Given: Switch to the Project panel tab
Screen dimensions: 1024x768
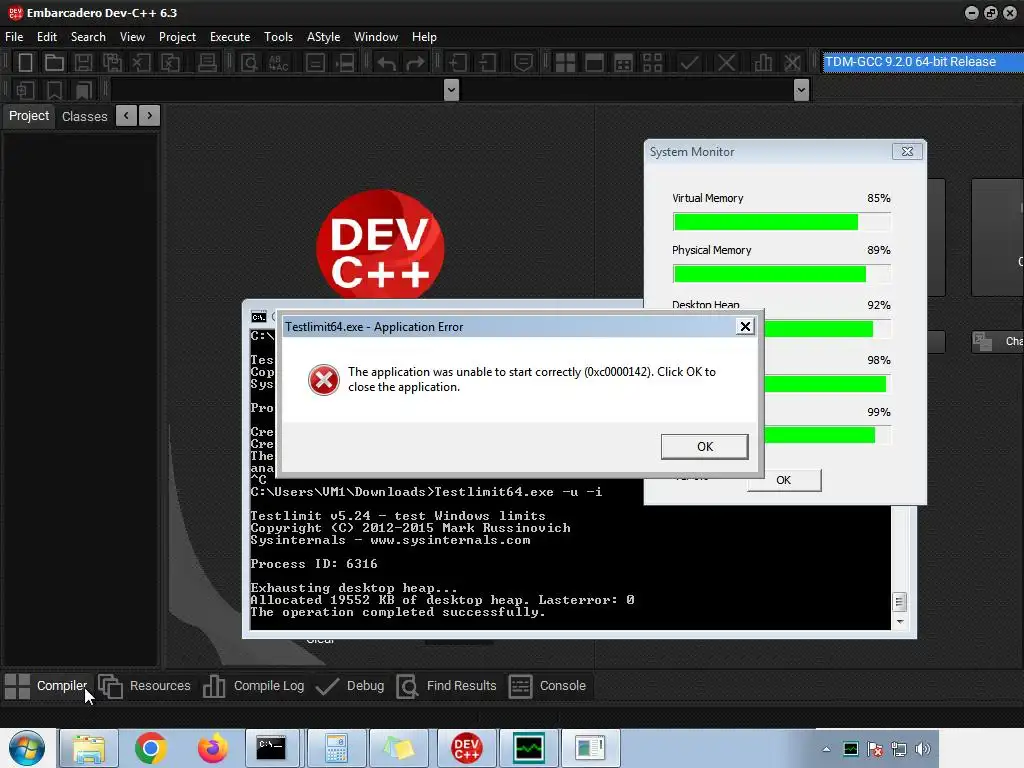Looking at the screenshot, I should [29, 116].
